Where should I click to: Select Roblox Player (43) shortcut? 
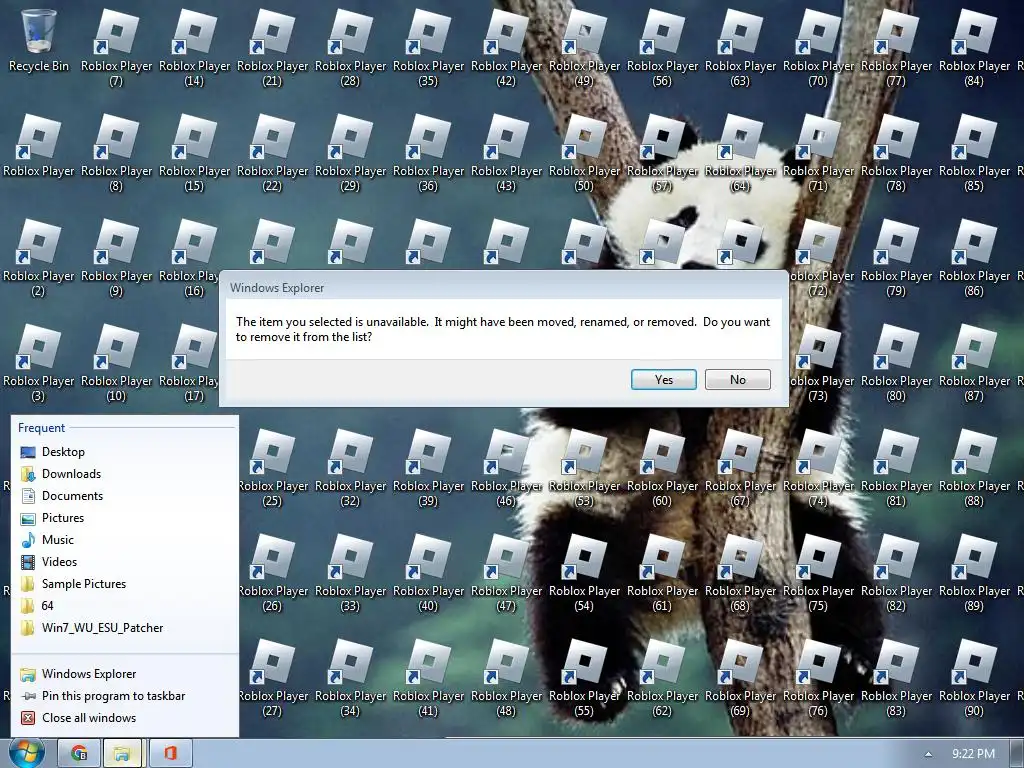pyautogui.click(x=506, y=152)
